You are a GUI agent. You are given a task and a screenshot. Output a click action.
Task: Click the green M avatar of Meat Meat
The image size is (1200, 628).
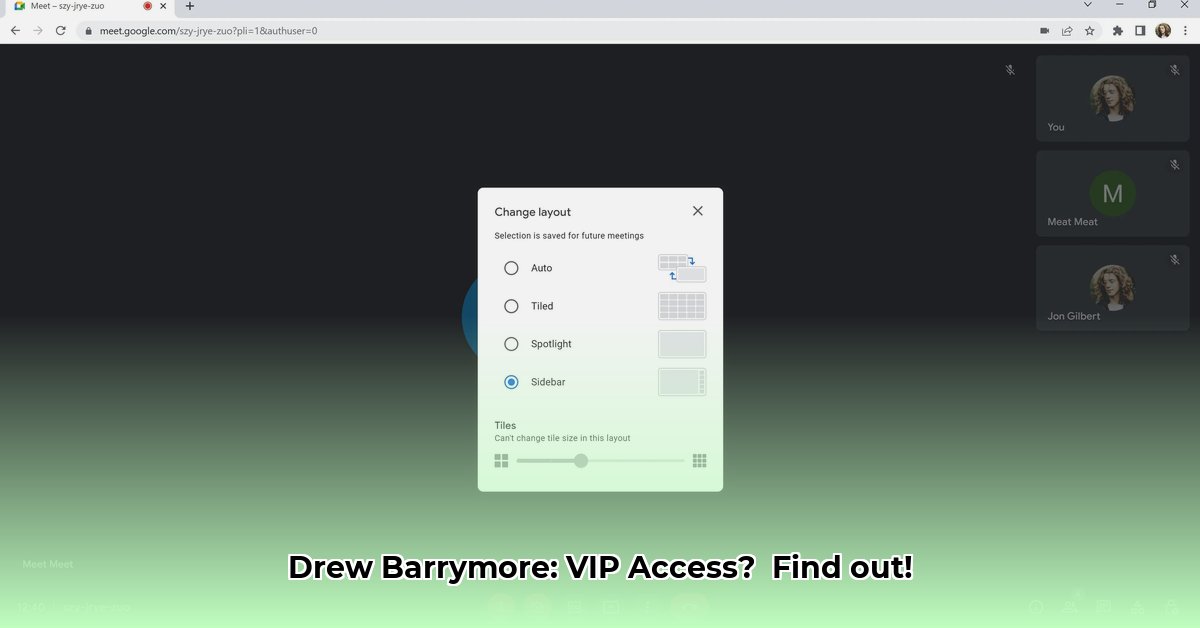pos(1112,192)
